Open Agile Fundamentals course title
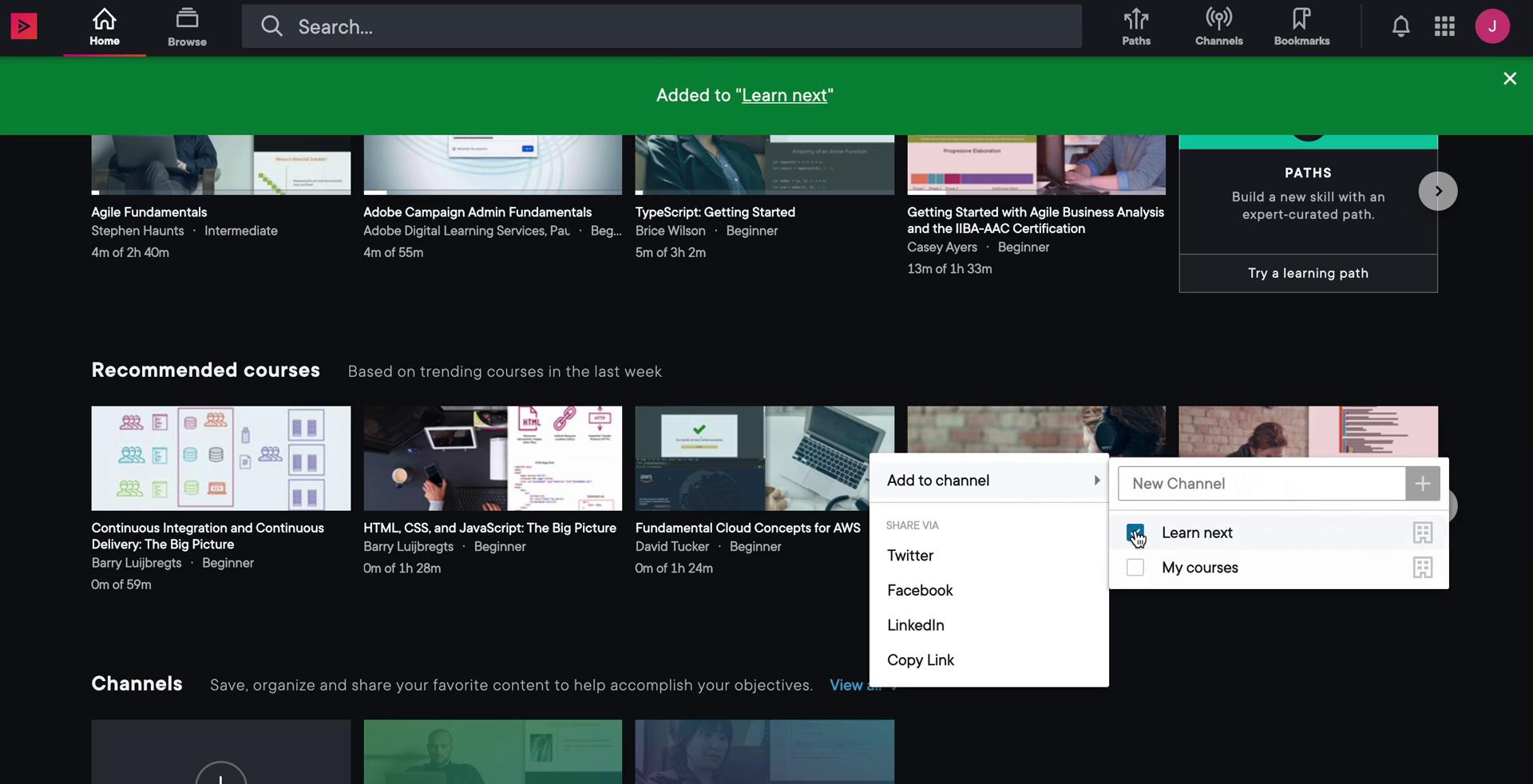Image resolution: width=1533 pixels, height=784 pixels. point(149,212)
